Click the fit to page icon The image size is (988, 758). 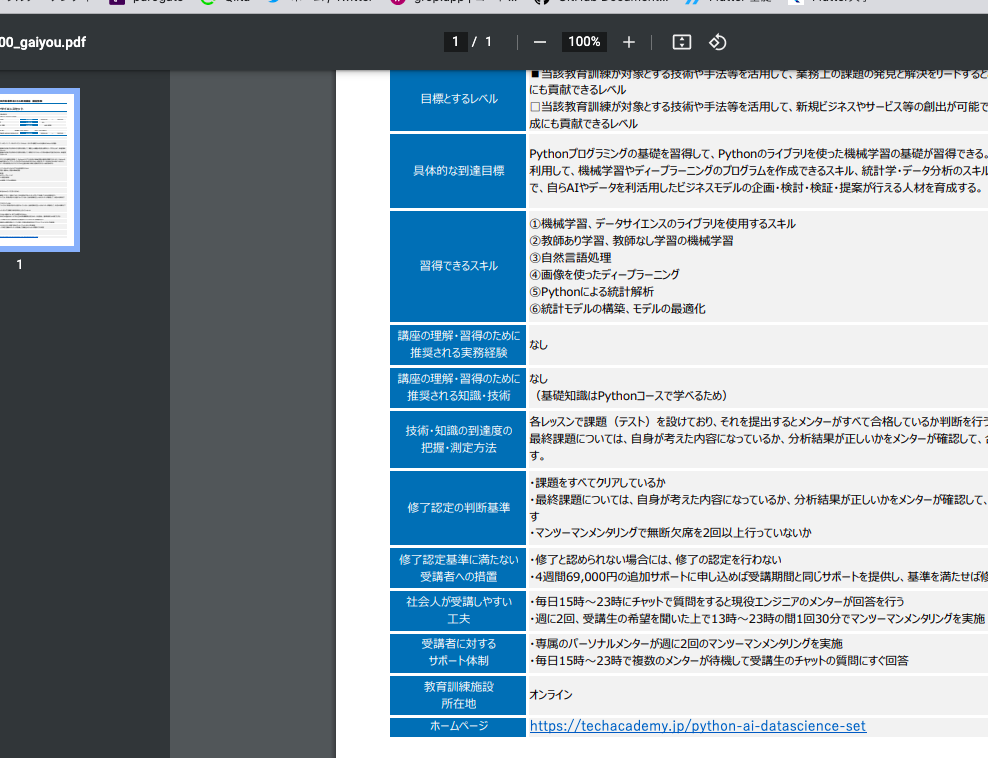(682, 42)
